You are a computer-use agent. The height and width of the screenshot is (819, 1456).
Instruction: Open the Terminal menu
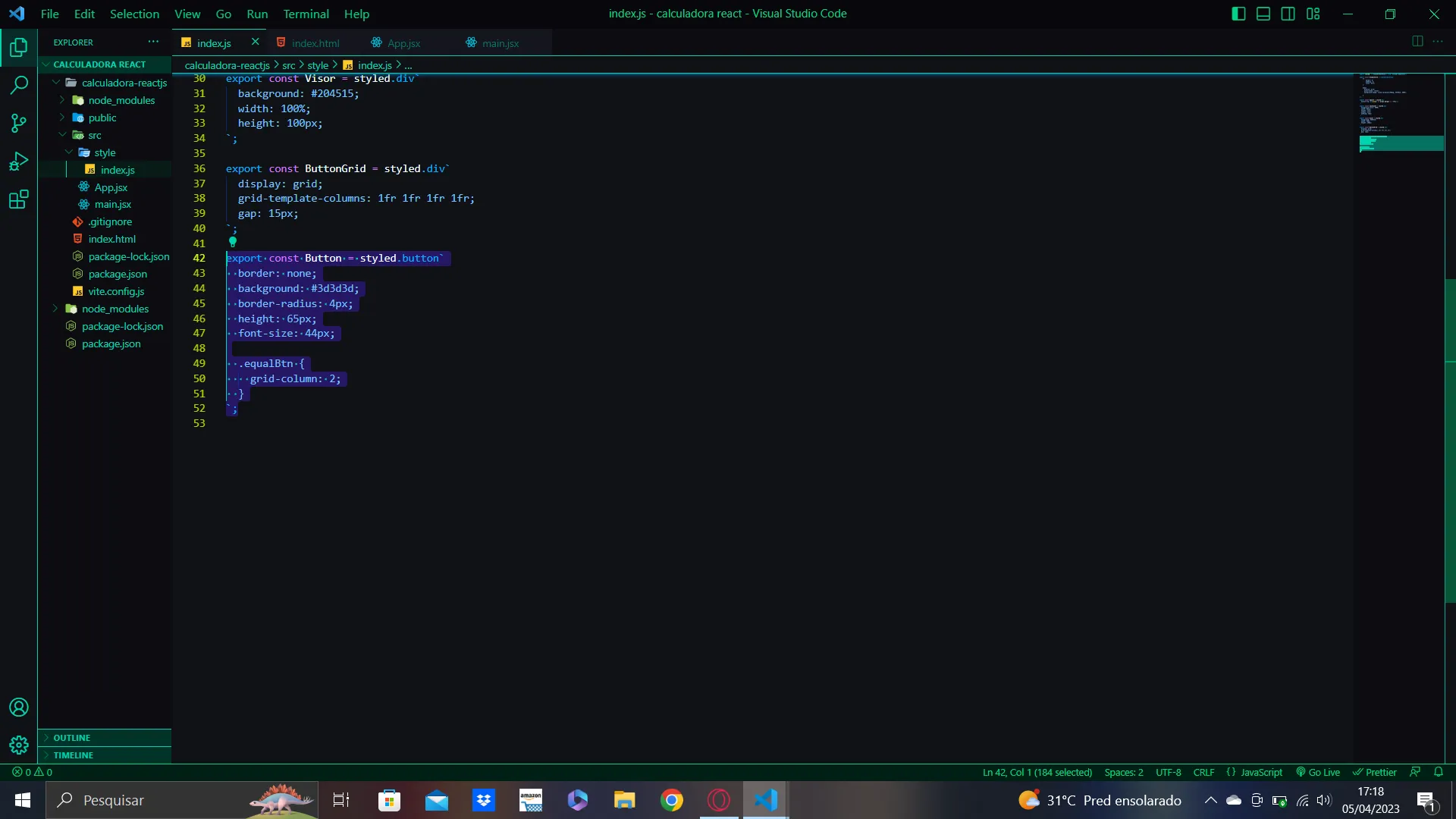[x=306, y=14]
